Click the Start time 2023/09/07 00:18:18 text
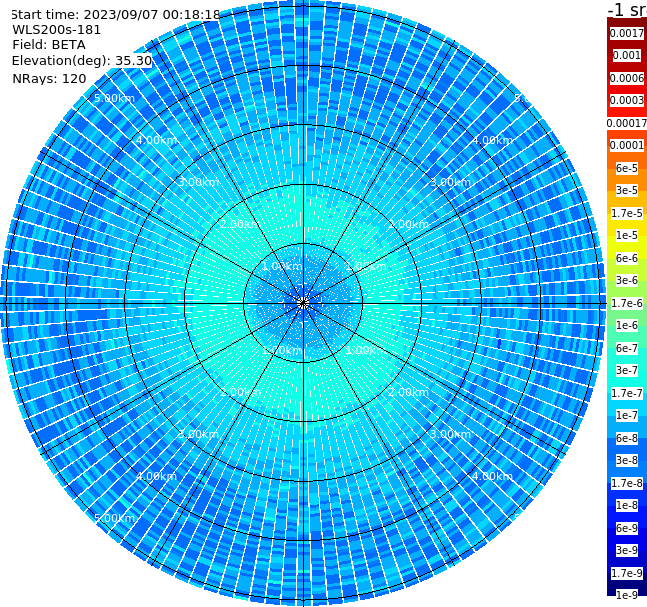This screenshot has width=647, height=607. [x=115, y=14]
